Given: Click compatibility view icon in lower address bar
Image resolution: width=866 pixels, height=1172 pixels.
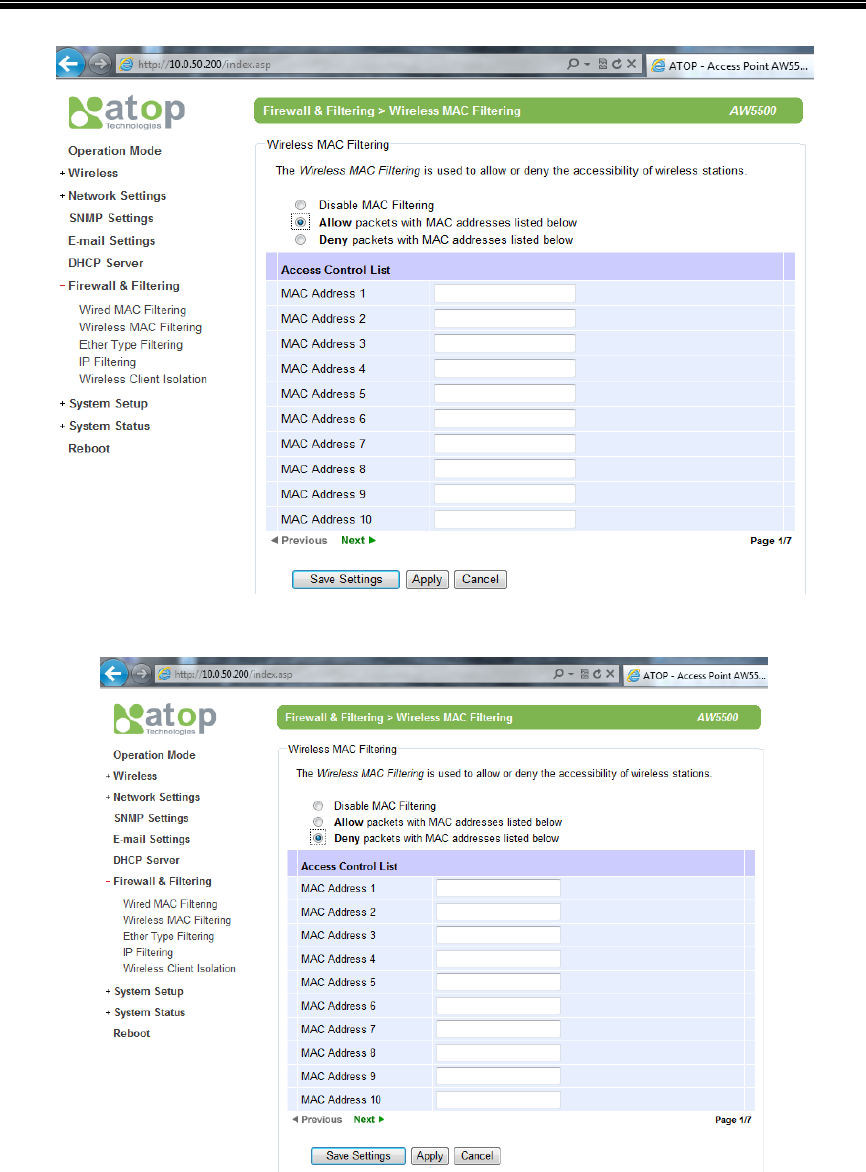Looking at the screenshot, I should tap(585, 674).
